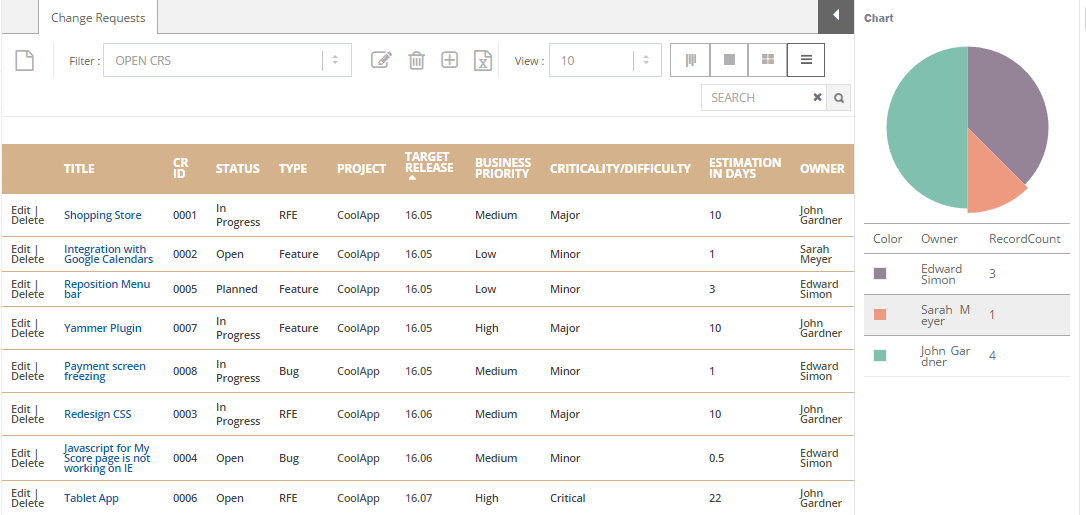Image resolution: width=1086 pixels, height=515 pixels.
Task: Sort by the PROJECT column header
Action: (362, 169)
